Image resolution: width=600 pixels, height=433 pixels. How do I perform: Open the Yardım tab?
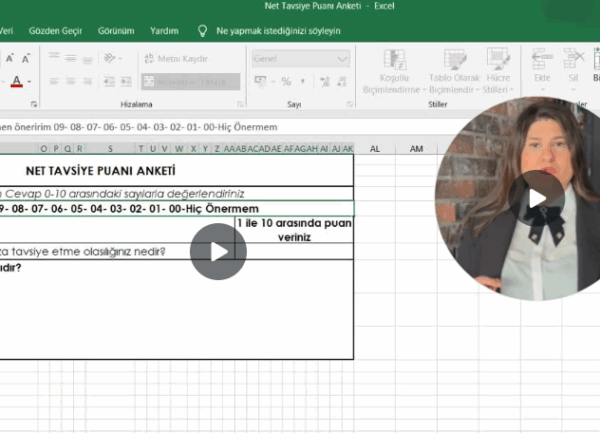click(164, 31)
